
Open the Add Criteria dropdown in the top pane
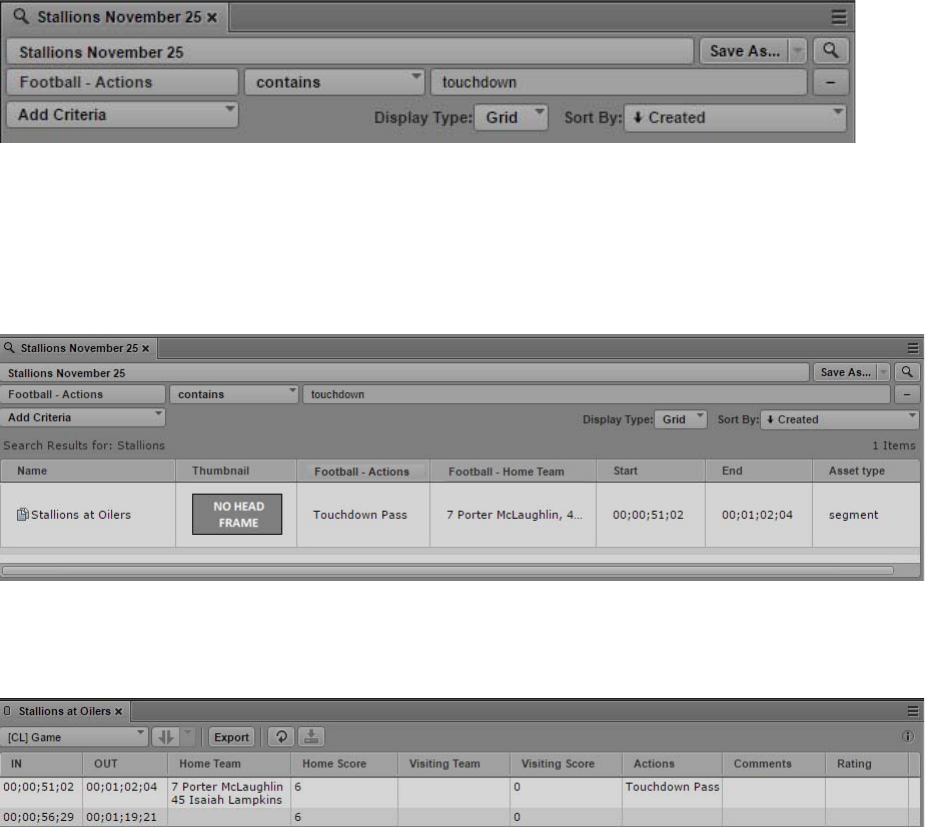click(122, 114)
